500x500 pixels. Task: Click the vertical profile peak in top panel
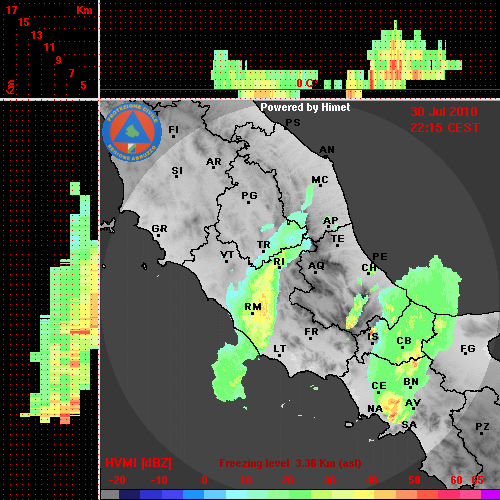click(x=395, y=25)
